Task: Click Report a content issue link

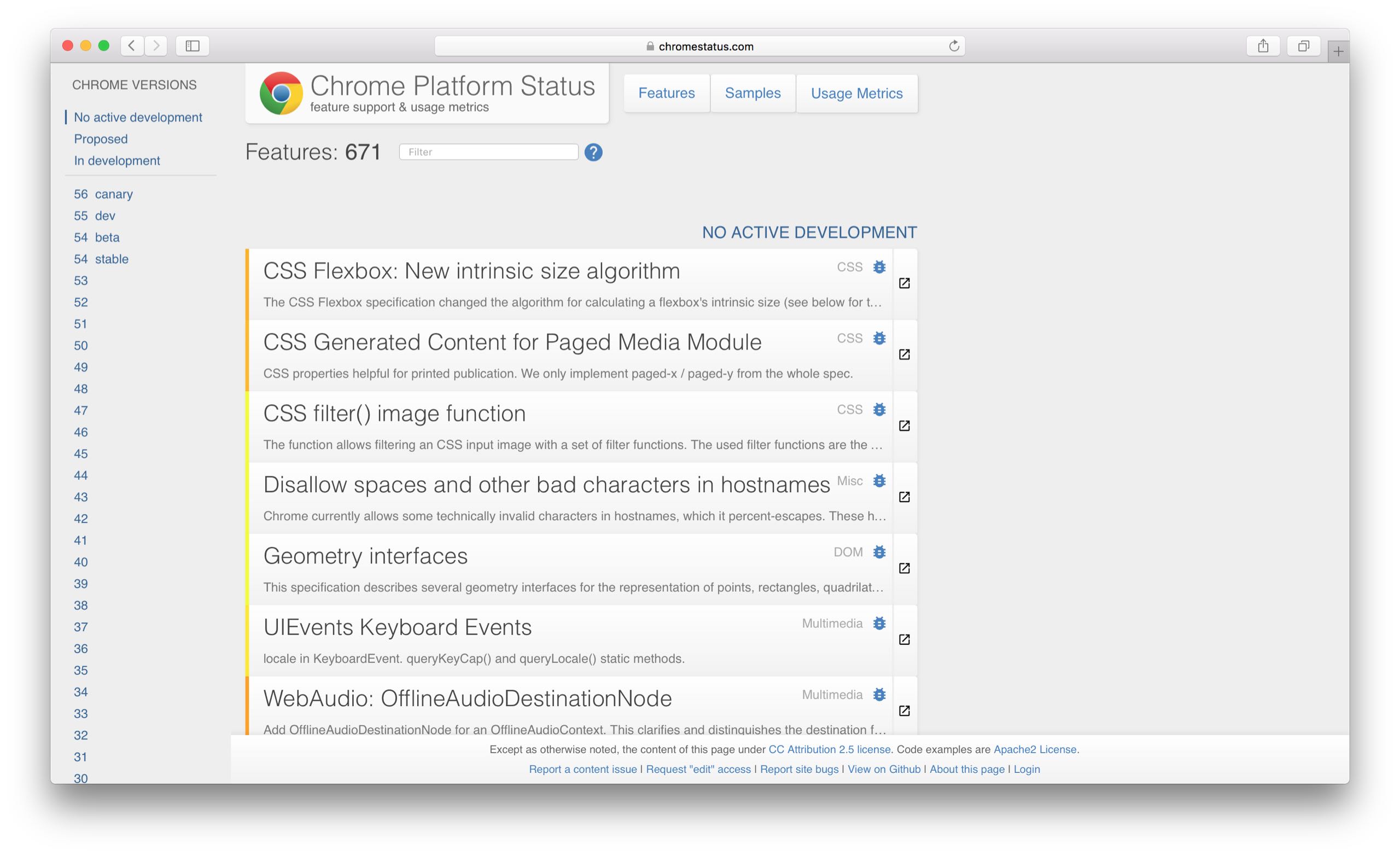Action: (582, 769)
